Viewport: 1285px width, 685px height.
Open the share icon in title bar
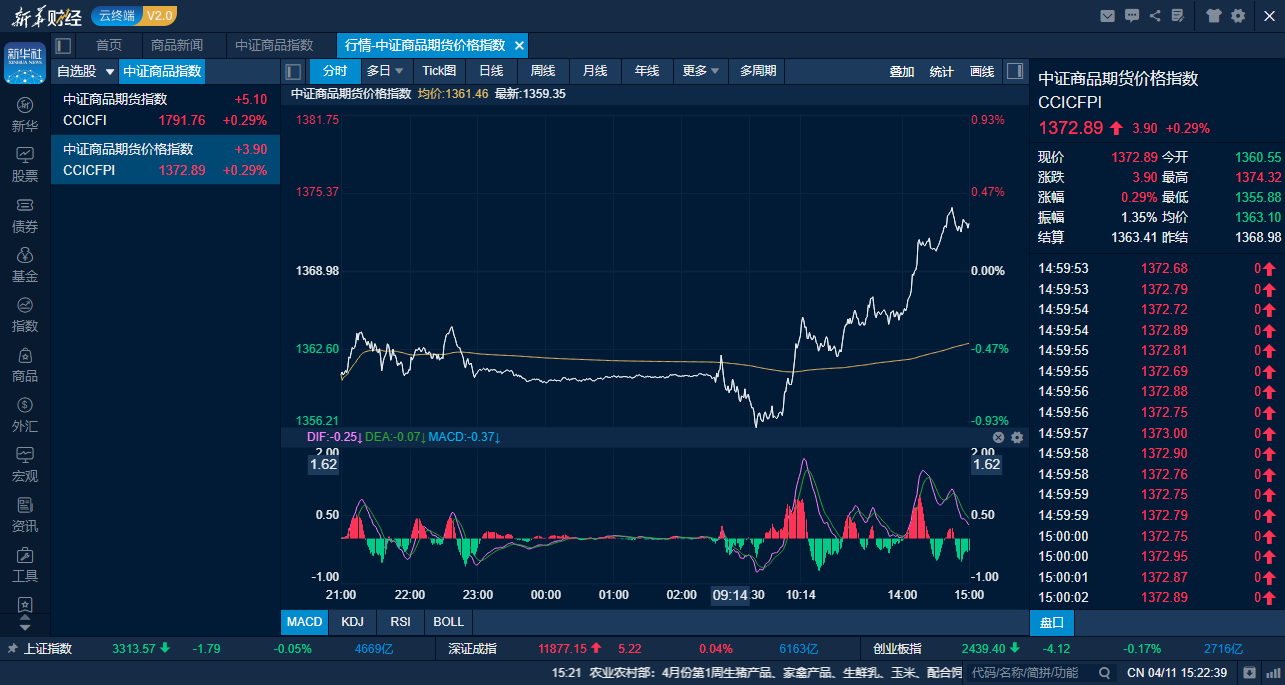click(x=1155, y=15)
